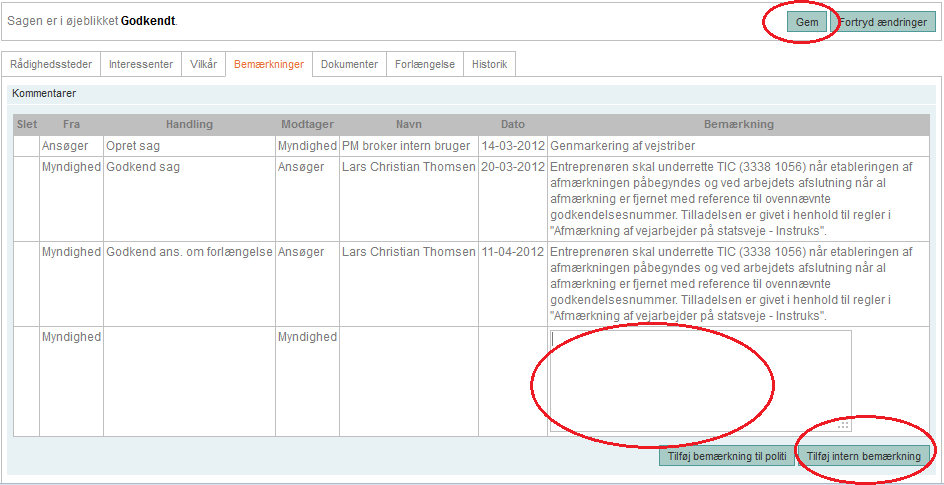Select the Handling column header
Viewport: 944px width, 485px height.
[189, 125]
